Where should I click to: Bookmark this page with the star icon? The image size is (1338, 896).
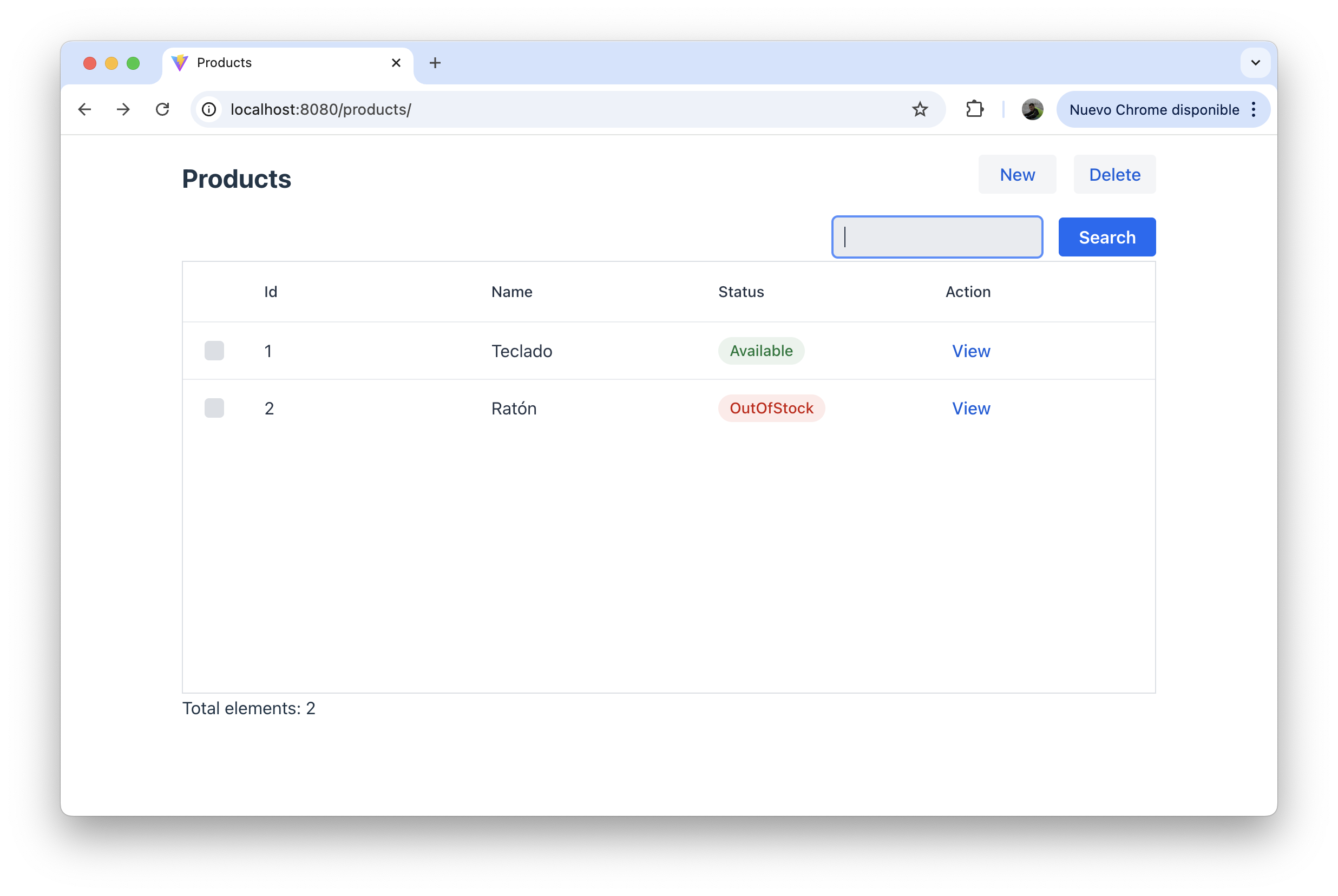920,109
